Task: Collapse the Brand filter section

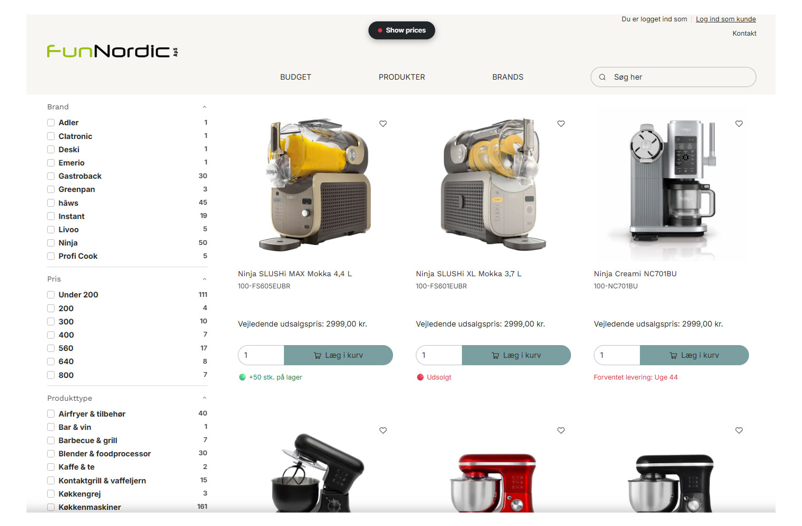Action: pyautogui.click(x=204, y=107)
